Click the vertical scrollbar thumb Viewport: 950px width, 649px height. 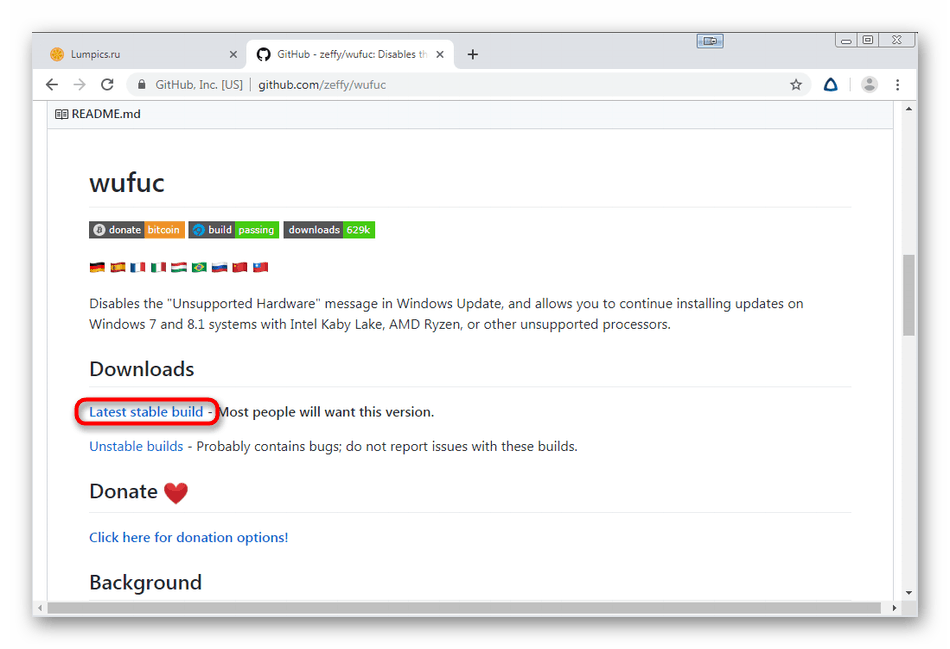[908, 295]
